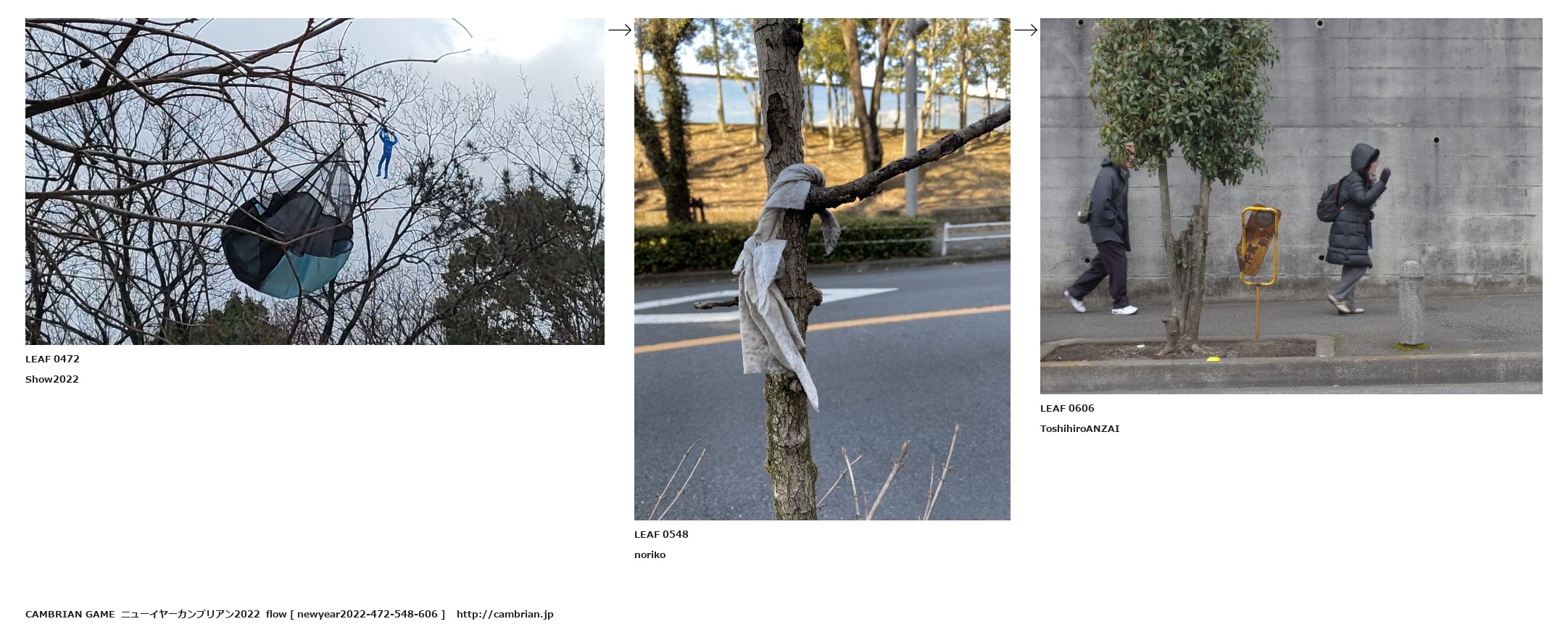Select the LEAF 0606 label
This screenshot has height=632, width=1568.
point(1067,408)
